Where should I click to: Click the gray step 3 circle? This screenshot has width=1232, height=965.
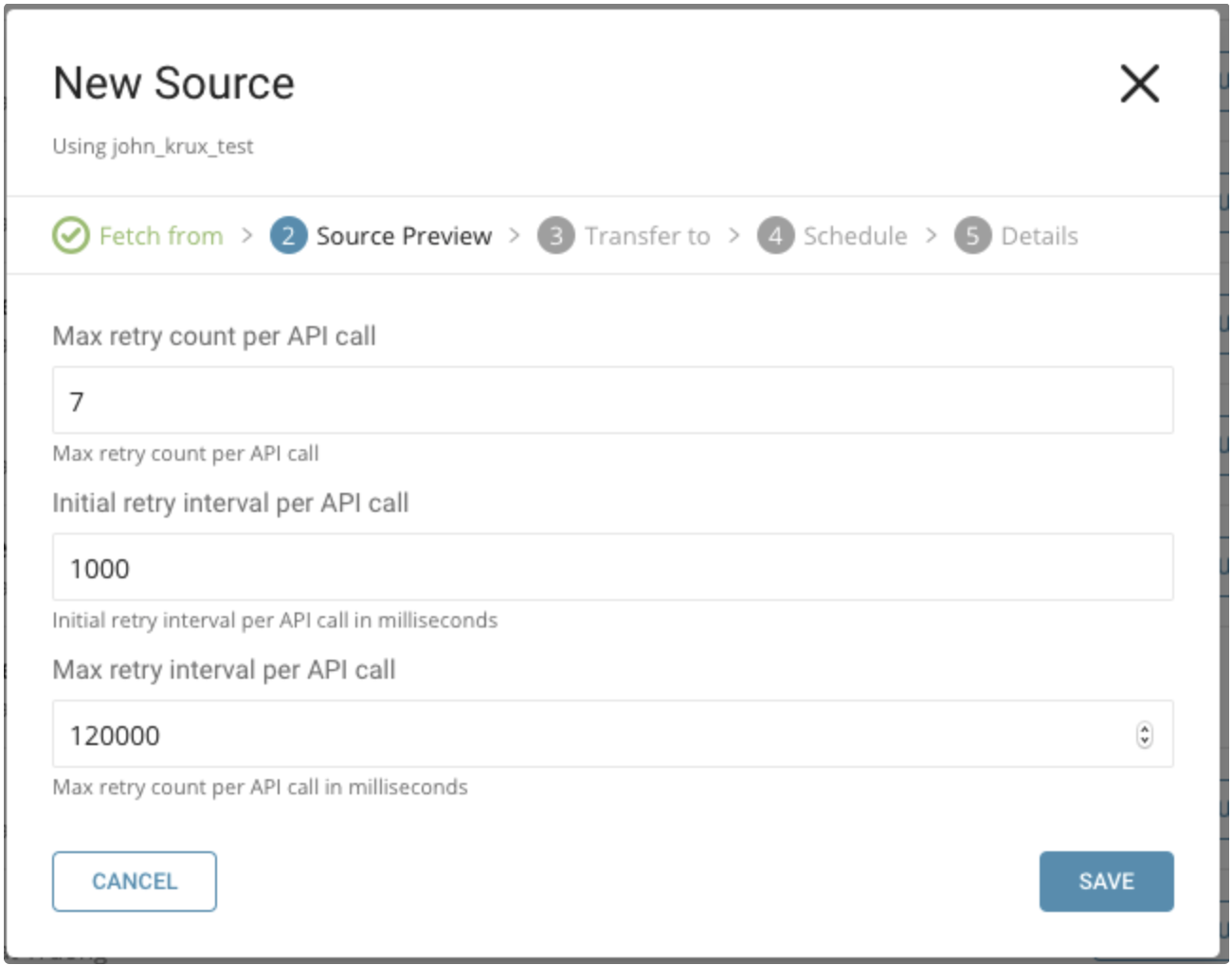pos(556,235)
